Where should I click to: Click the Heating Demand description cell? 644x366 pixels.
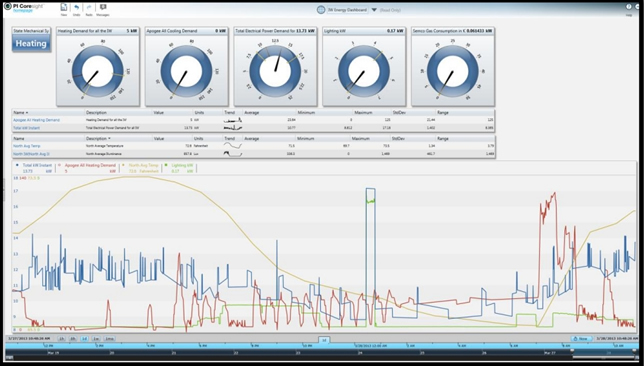tap(105, 120)
